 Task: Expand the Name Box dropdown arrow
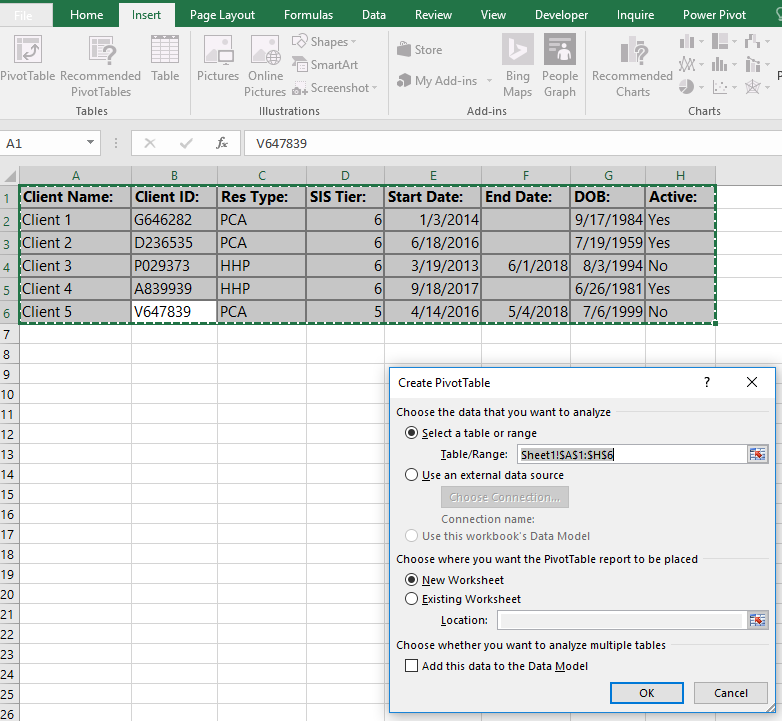90,143
